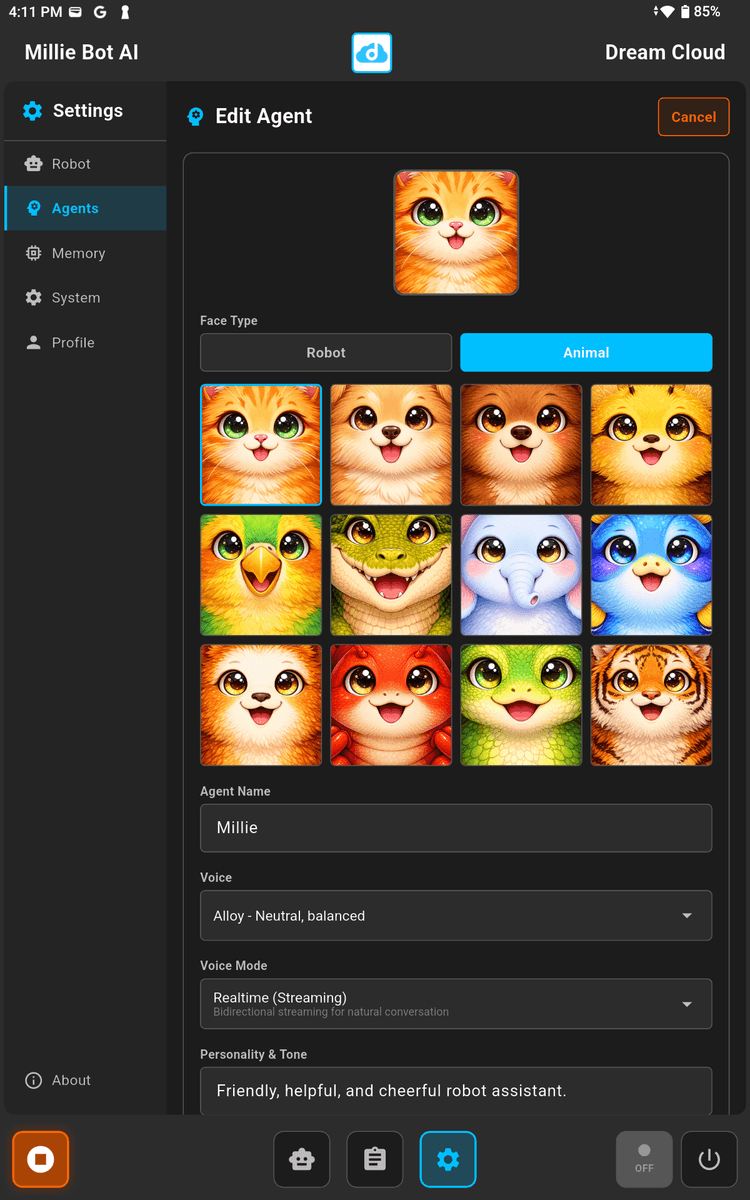Open Memory settings section
The image size is (750, 1200).
pyautogui.click(x=85, y=253)
